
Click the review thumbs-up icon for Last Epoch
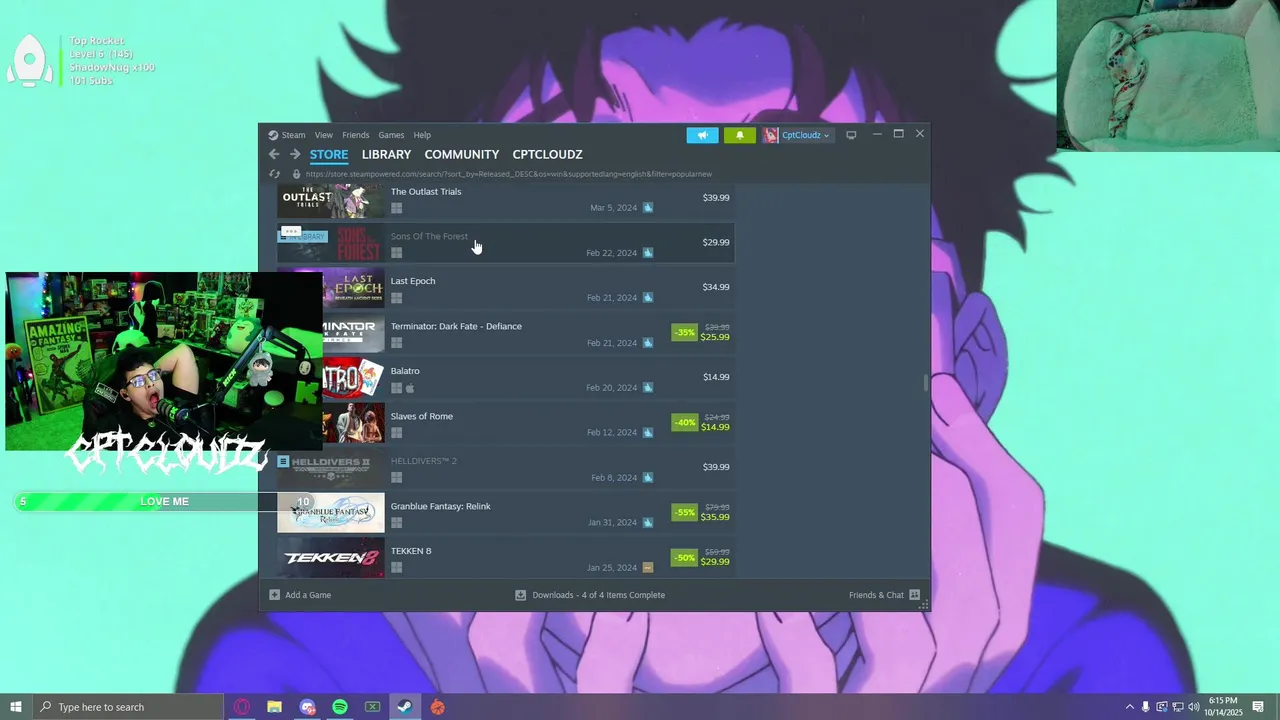(x=648, y=298)
